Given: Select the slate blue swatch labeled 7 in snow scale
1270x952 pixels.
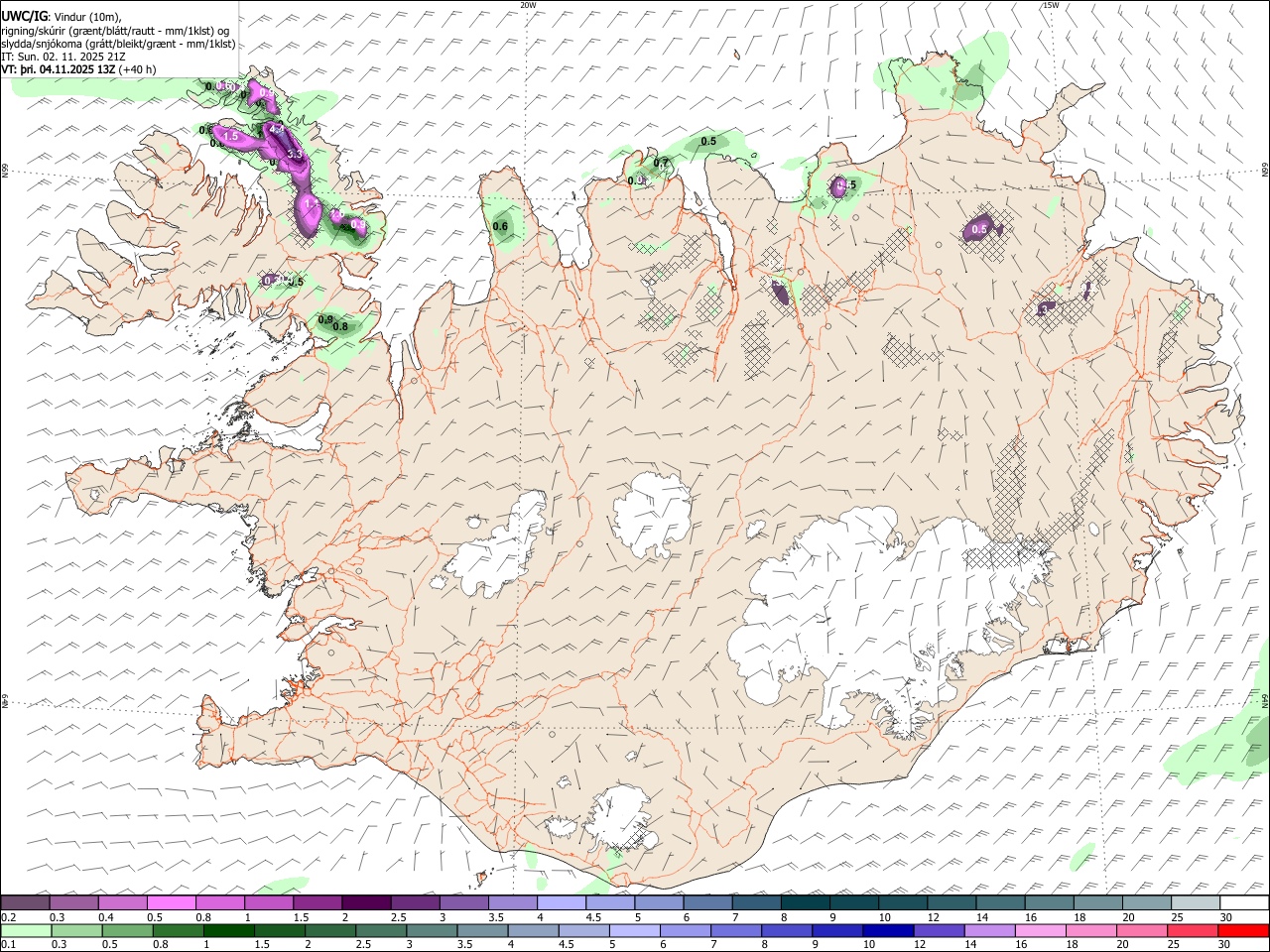Looking at the screenshot, I should (756, 902).
